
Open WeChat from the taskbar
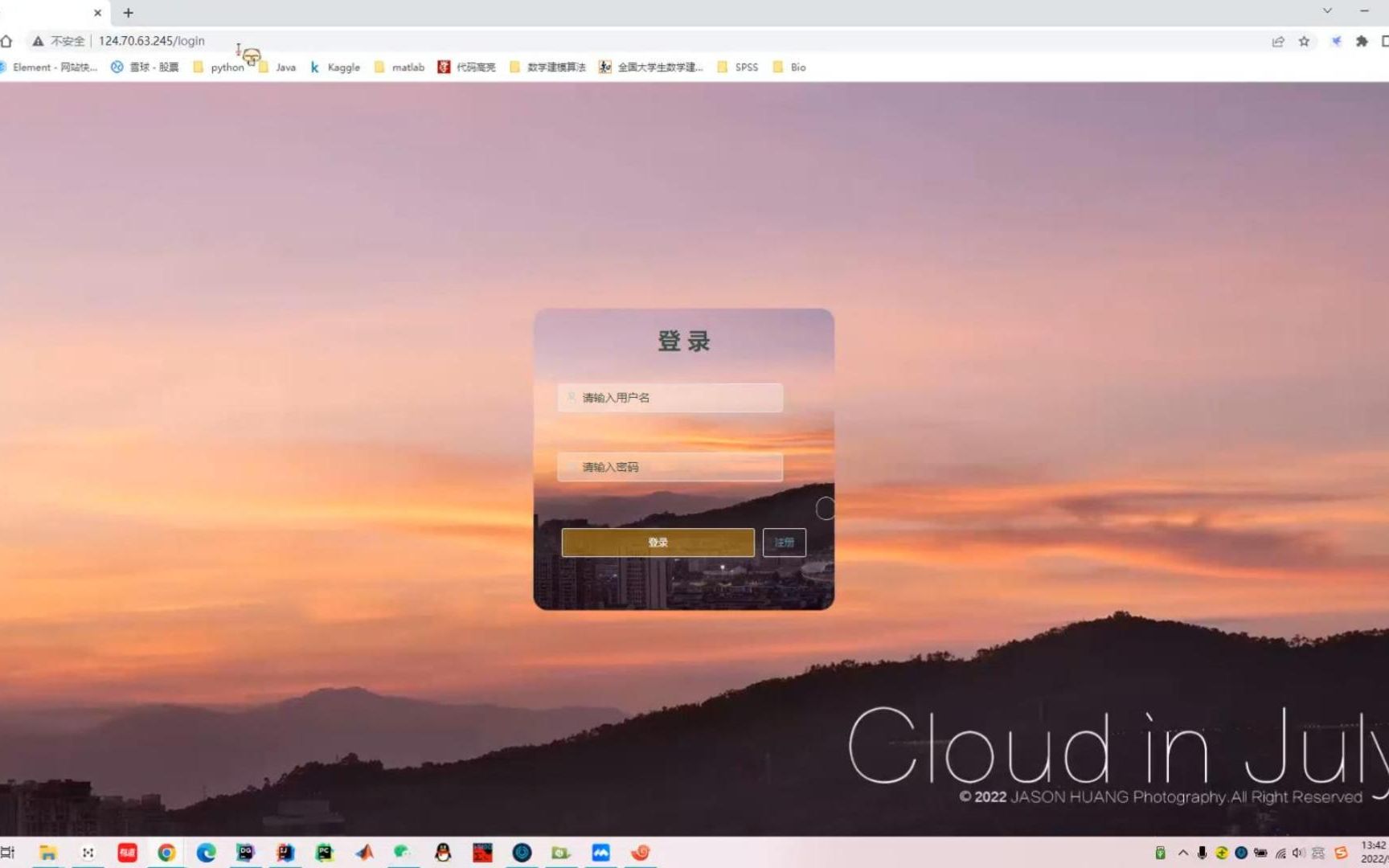coord(403,853)
